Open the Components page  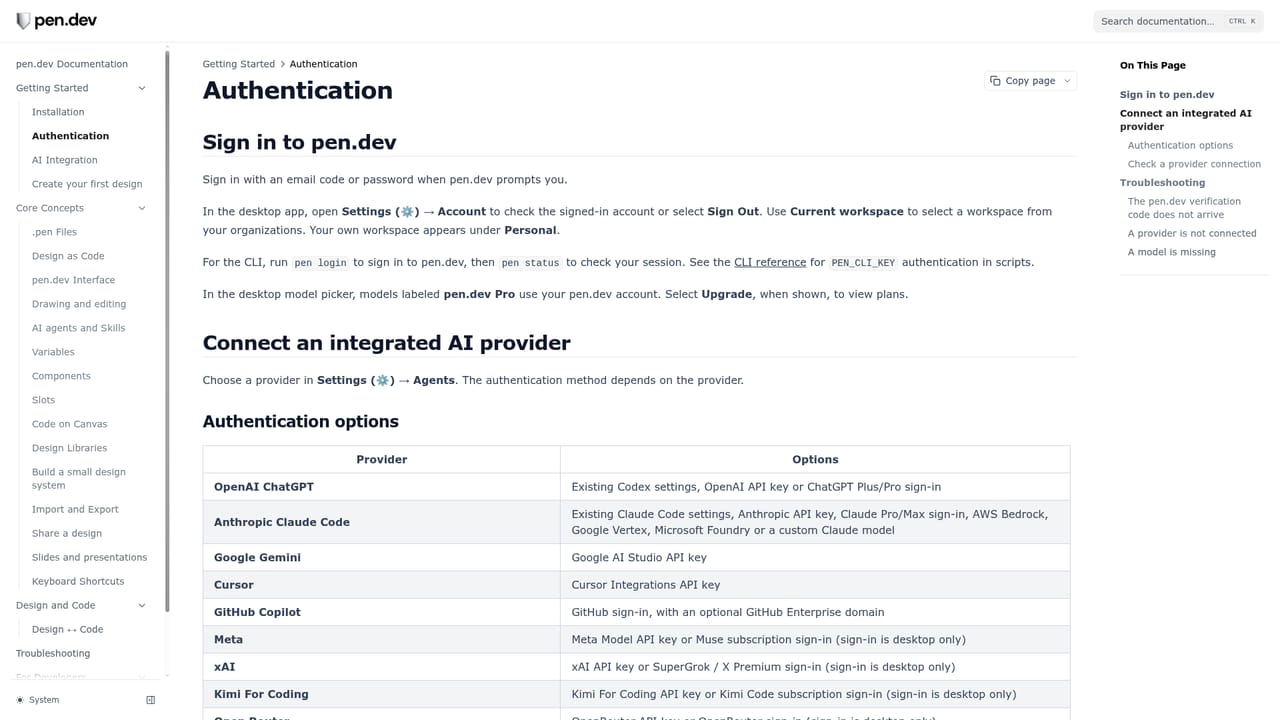click(x=61, y=376)
